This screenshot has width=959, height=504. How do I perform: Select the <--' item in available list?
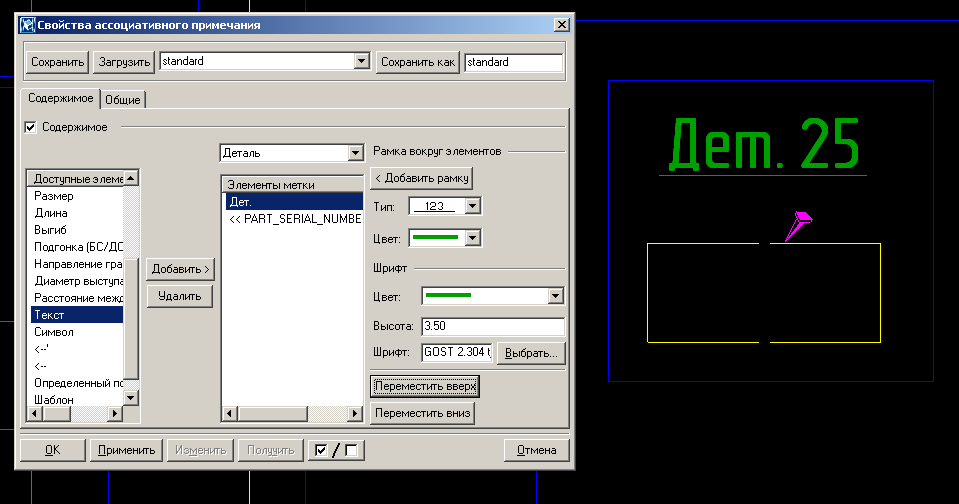[76, 349]
